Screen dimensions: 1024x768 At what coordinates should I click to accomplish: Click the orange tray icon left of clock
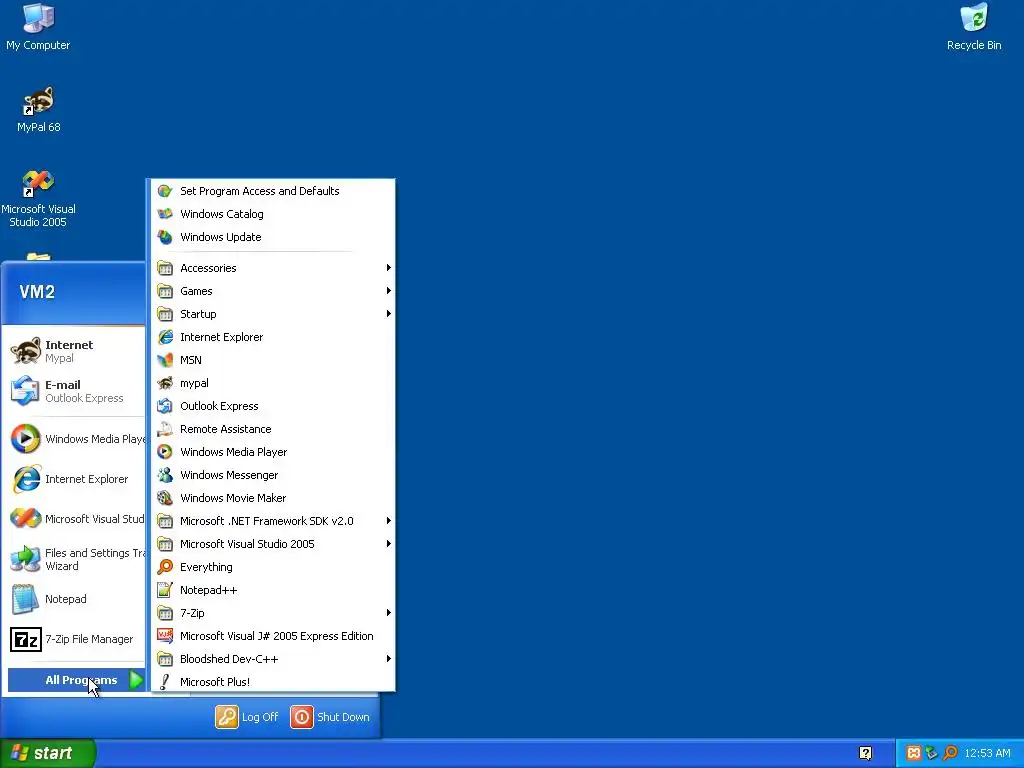click(914, 753)
